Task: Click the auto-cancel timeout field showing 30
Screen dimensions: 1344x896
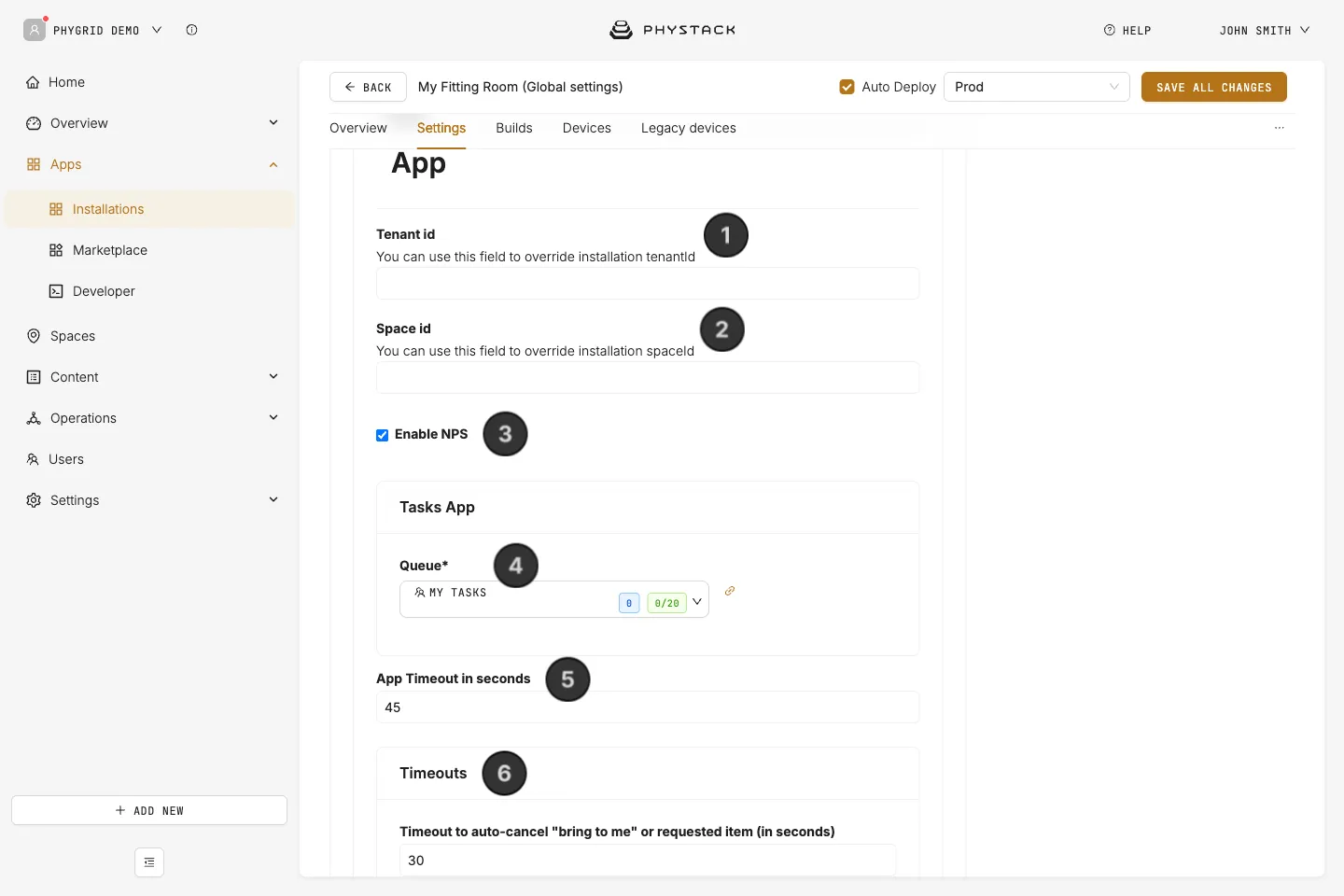Action: [648, 861]
